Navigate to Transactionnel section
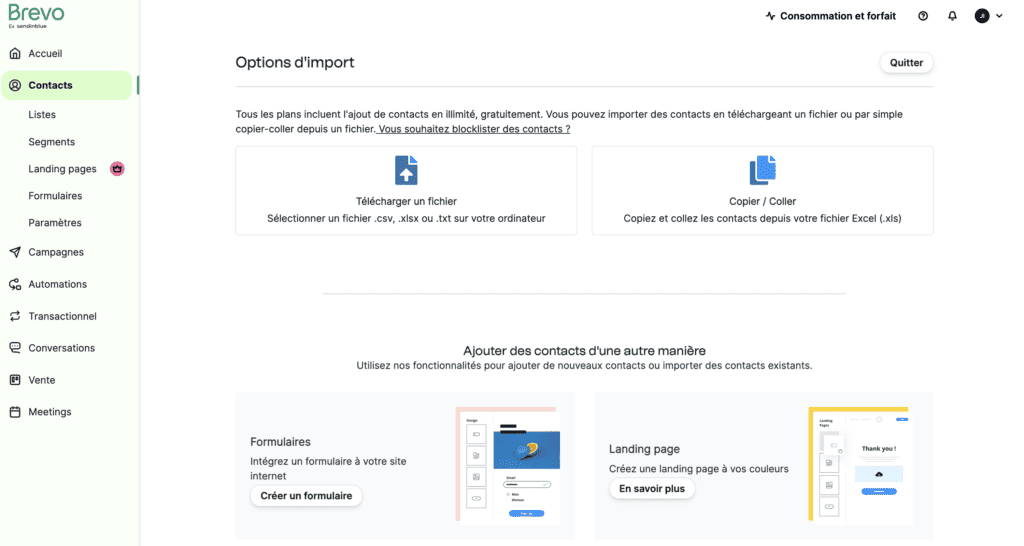Image resolution: width=1024 pixels, height=546 pixels. tap(62, 316)
